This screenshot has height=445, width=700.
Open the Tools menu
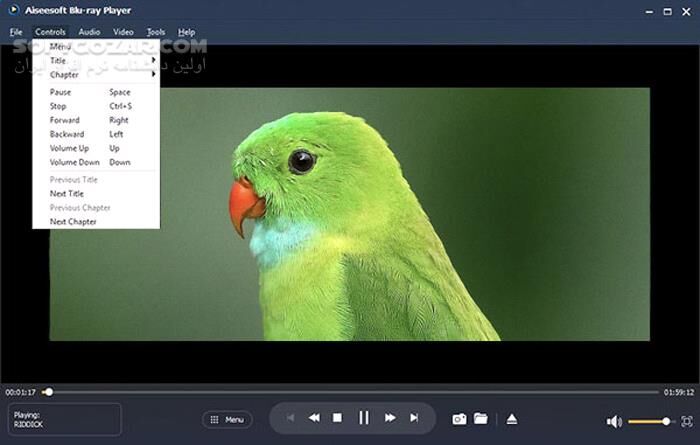click(155, 32)
